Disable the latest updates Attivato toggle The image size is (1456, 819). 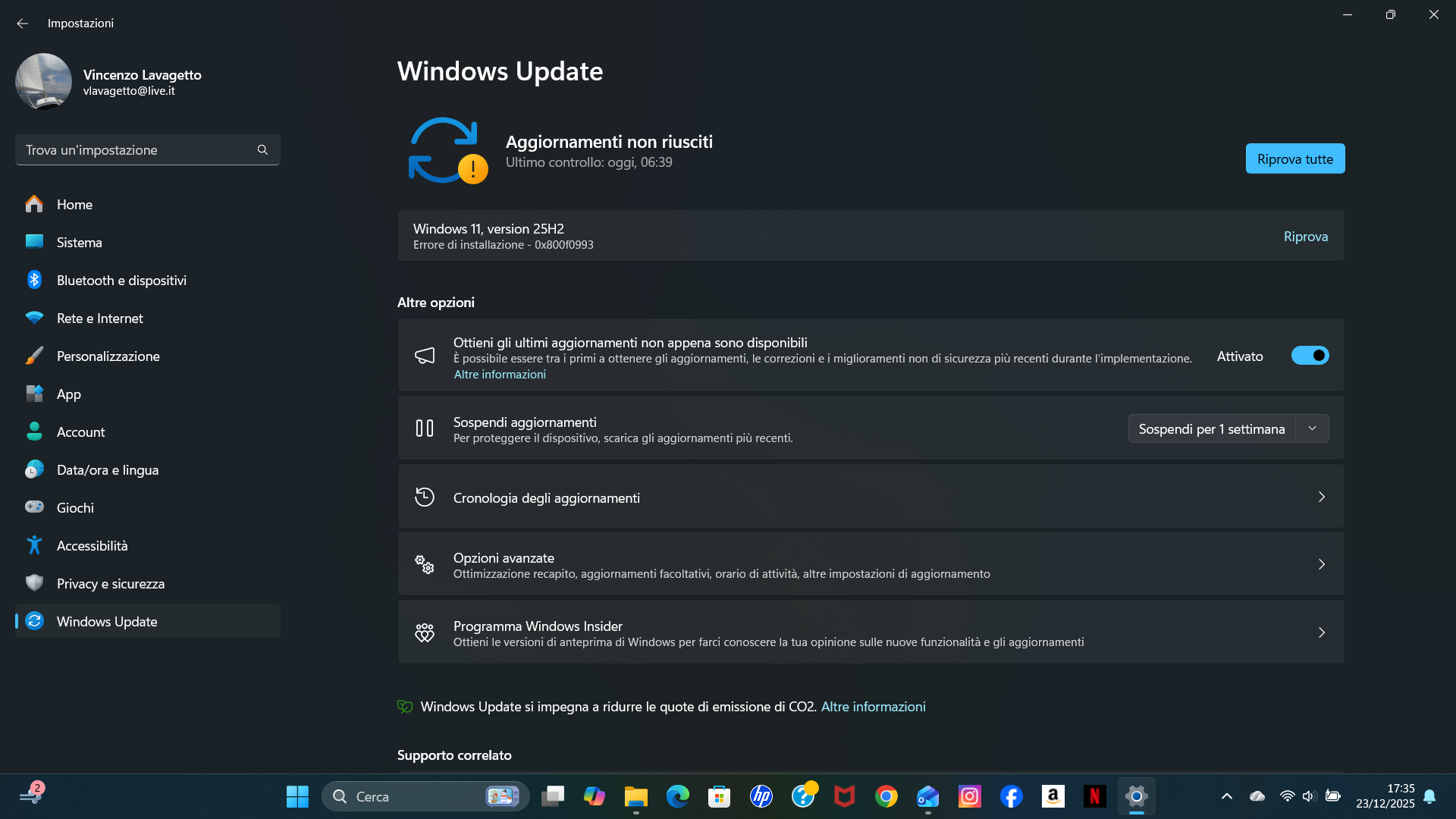point(1310,356)
